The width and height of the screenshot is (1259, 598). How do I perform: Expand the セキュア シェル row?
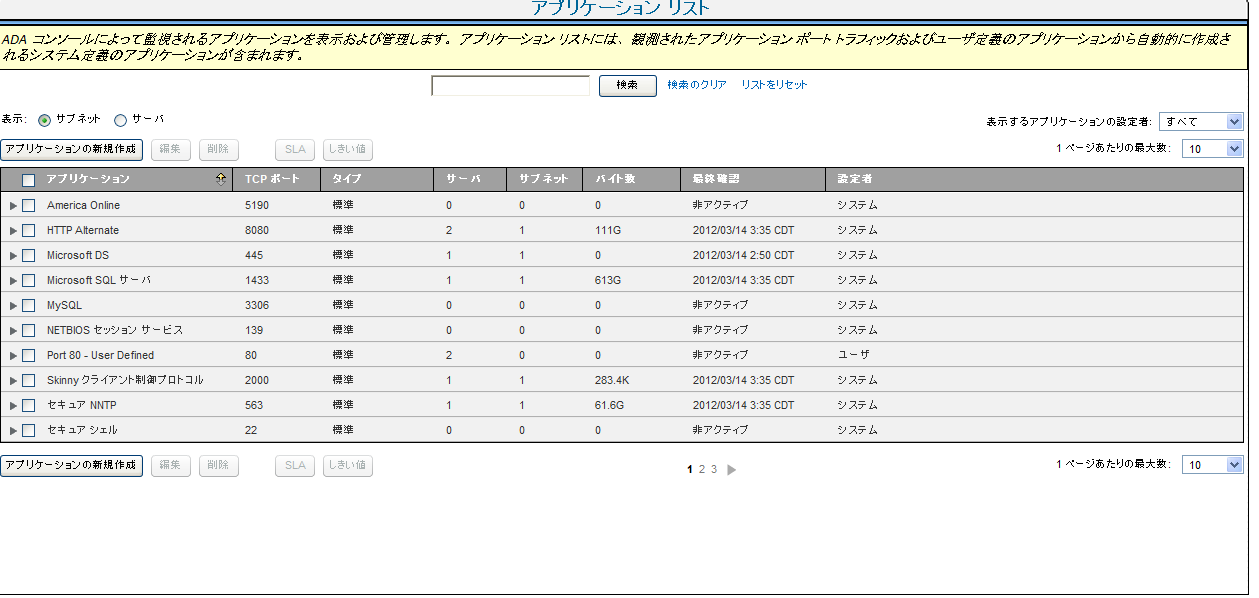point(13,430)
